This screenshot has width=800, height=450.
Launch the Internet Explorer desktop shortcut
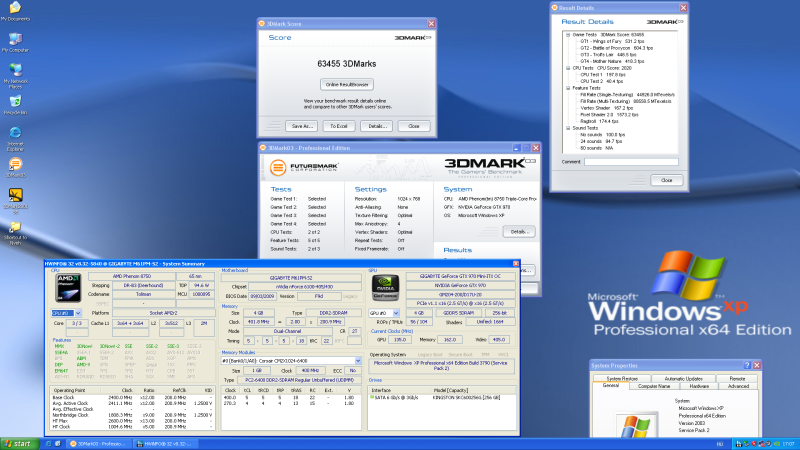coord(15,139)
